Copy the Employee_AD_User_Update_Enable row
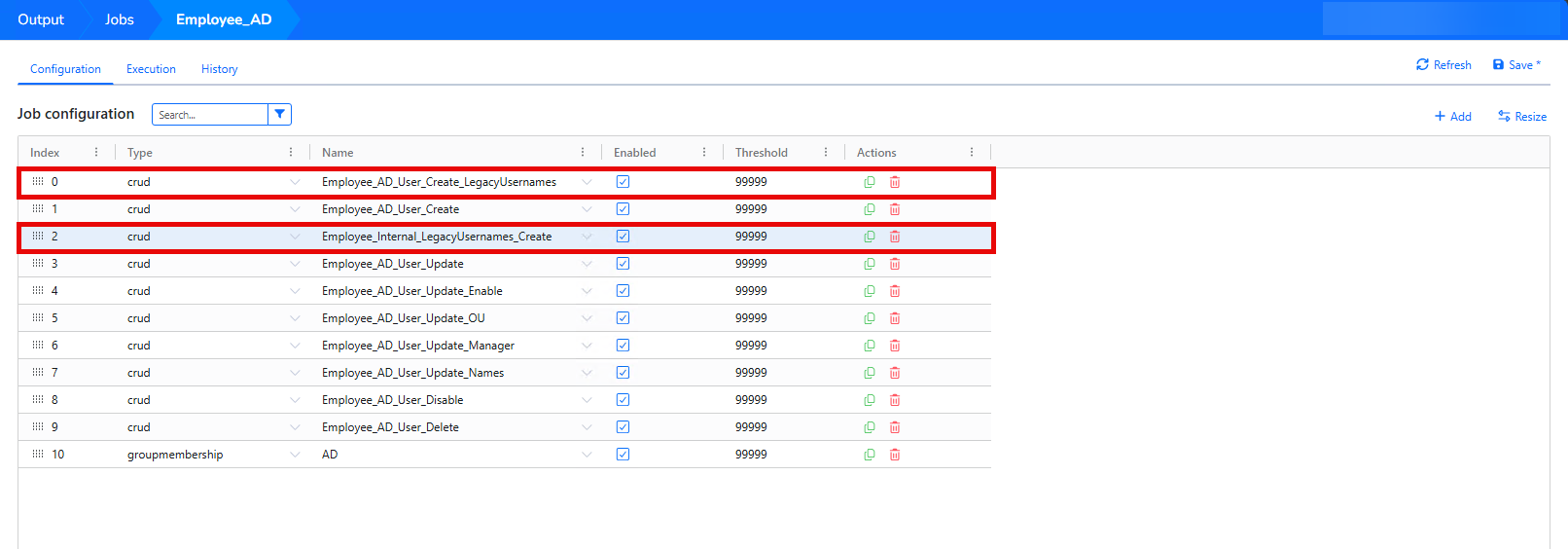The height and width of the screenshot is (549, 1568). [x=870, y=291]
